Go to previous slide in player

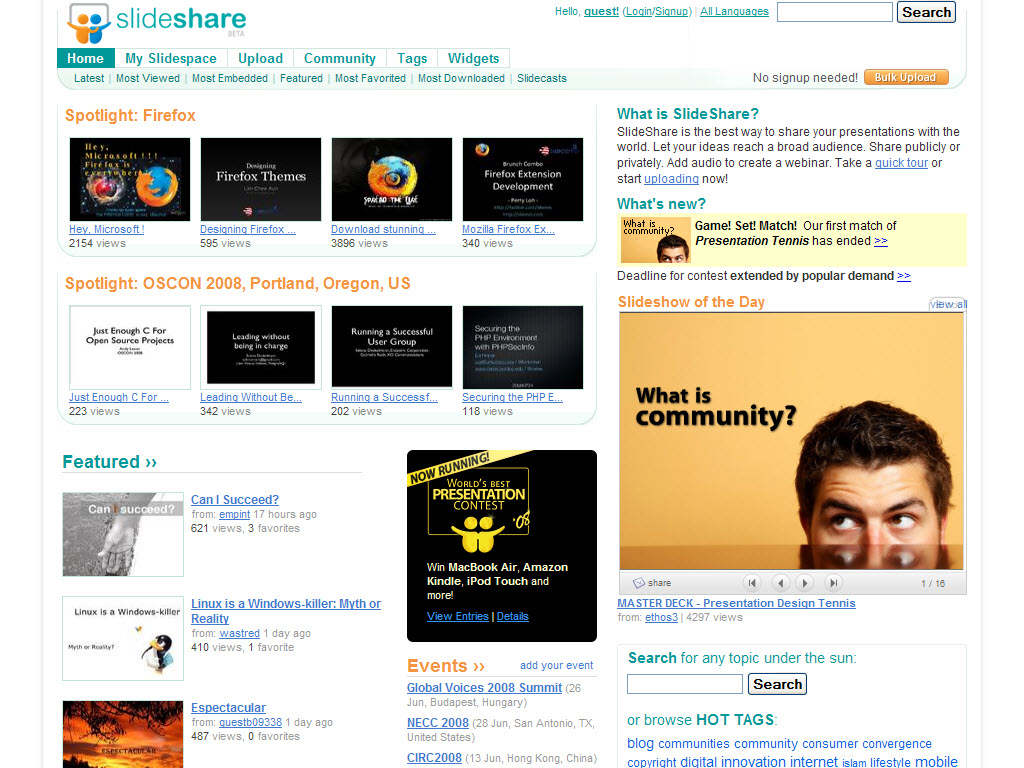click(x=780, y=583)
